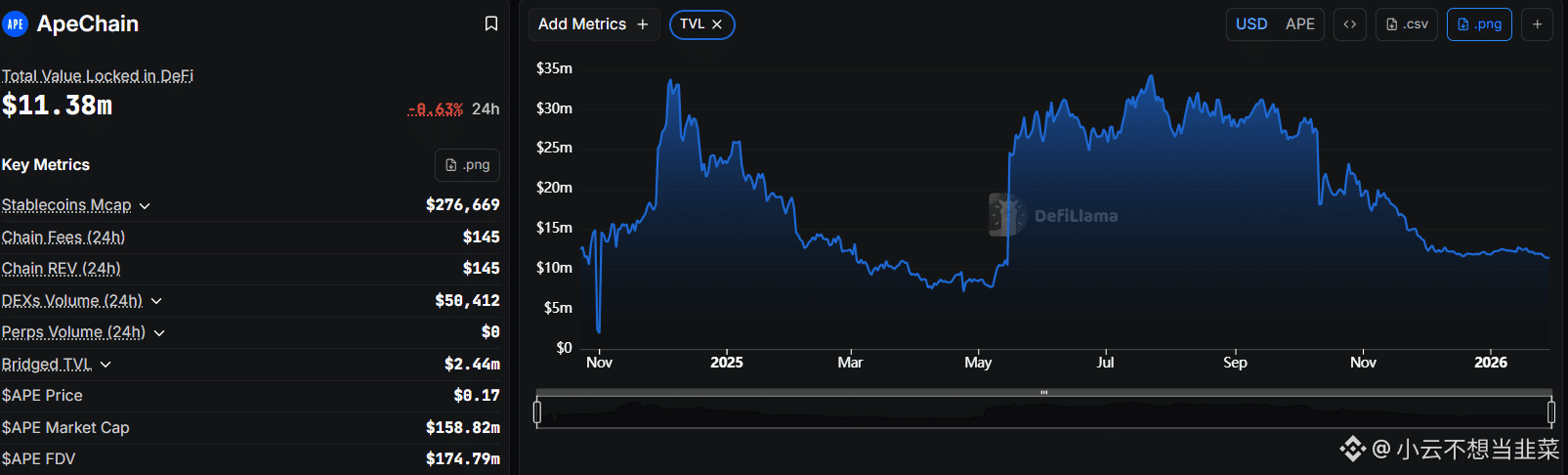Click the Chain REV (24h) label
The width and height of the screenshot is (1568, 475).
(x=62, y=269)
